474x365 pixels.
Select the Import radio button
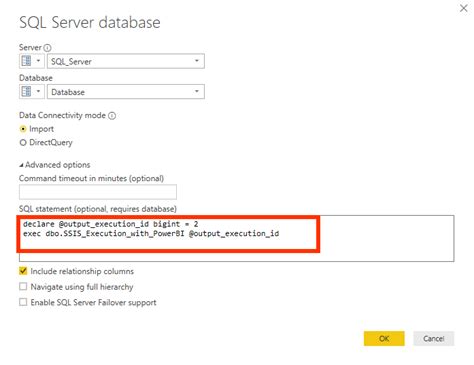(x=23, y=129)
